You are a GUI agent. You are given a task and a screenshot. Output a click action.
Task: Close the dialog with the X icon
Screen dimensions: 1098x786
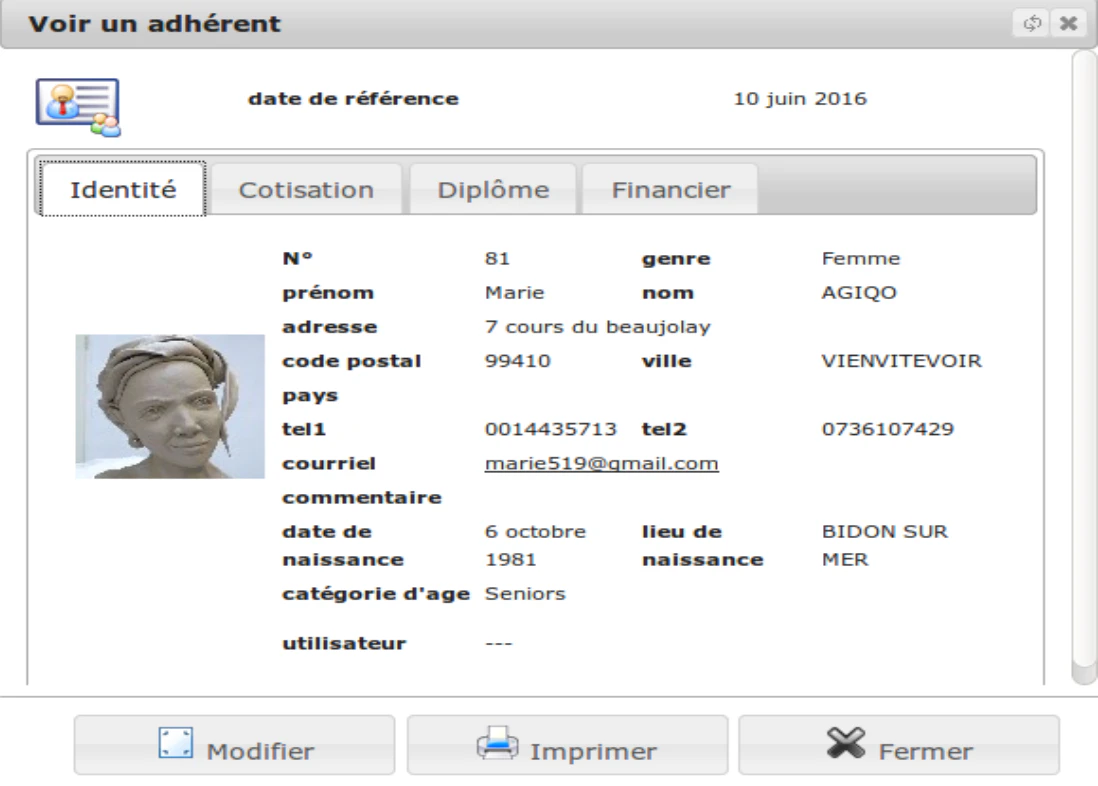[x=1068, y=23]
